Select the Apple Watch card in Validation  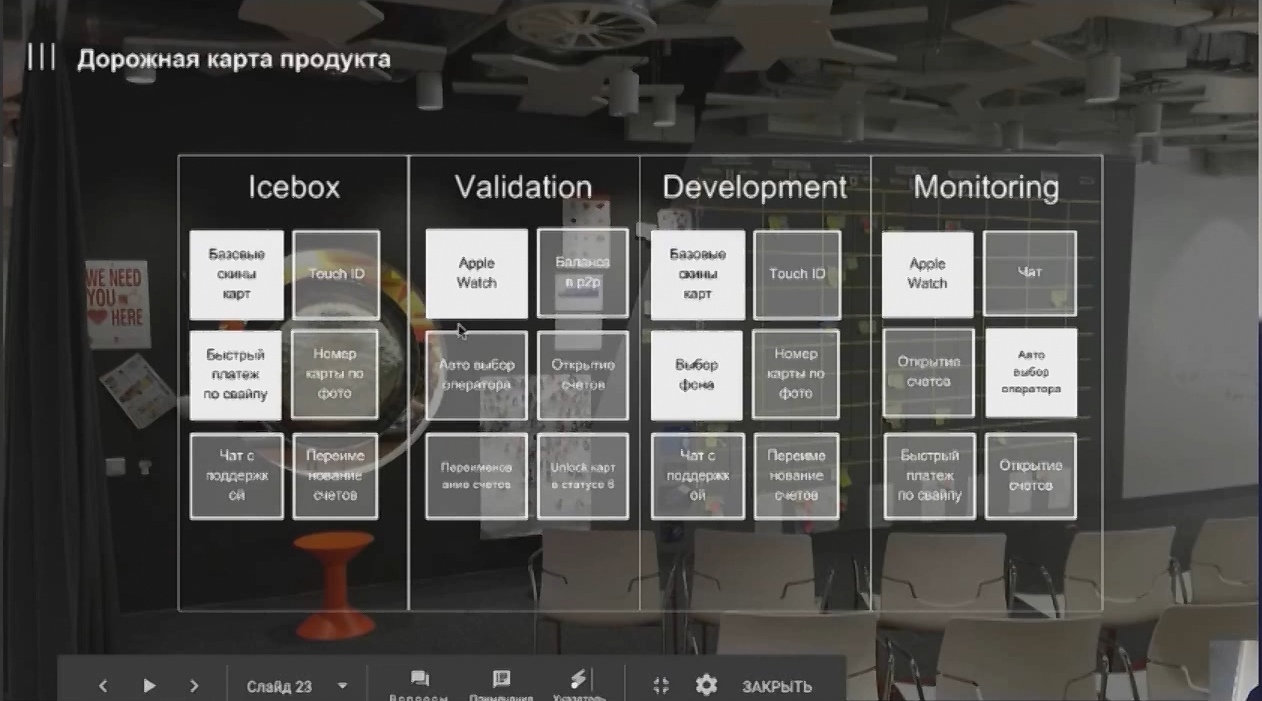point(477,273)
